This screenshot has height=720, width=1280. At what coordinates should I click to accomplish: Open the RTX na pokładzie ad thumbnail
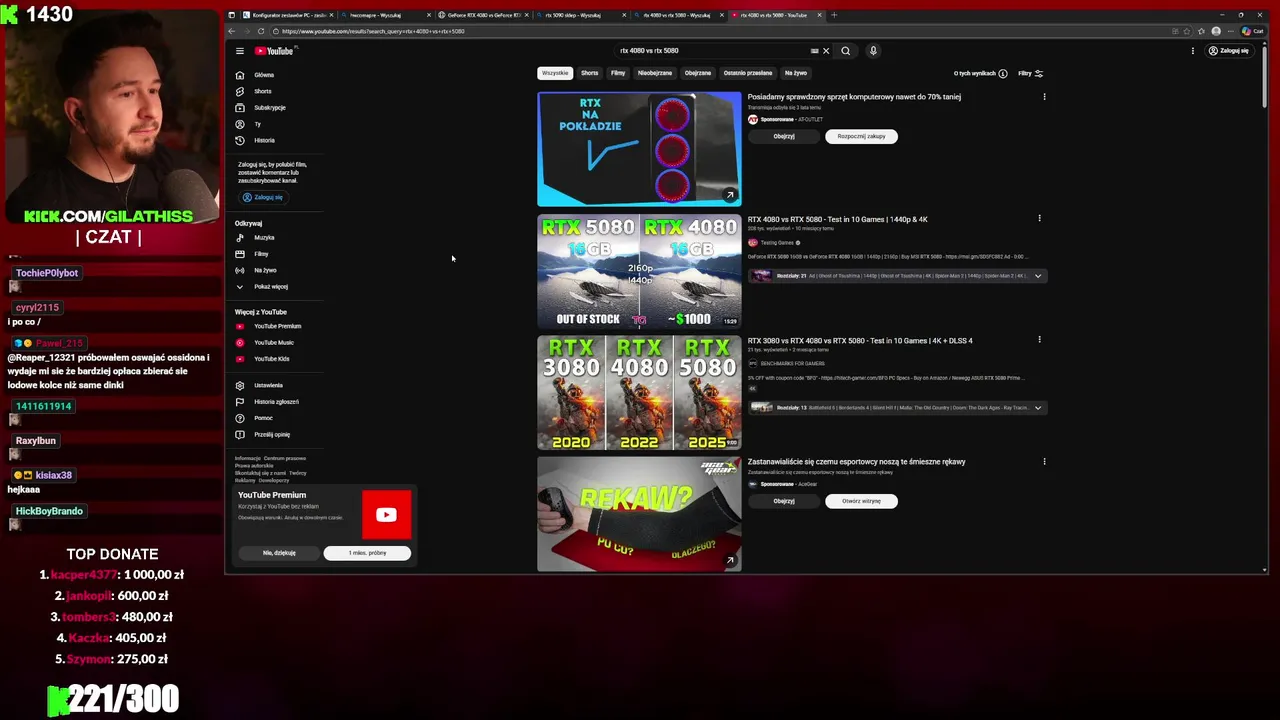[639, 149]
